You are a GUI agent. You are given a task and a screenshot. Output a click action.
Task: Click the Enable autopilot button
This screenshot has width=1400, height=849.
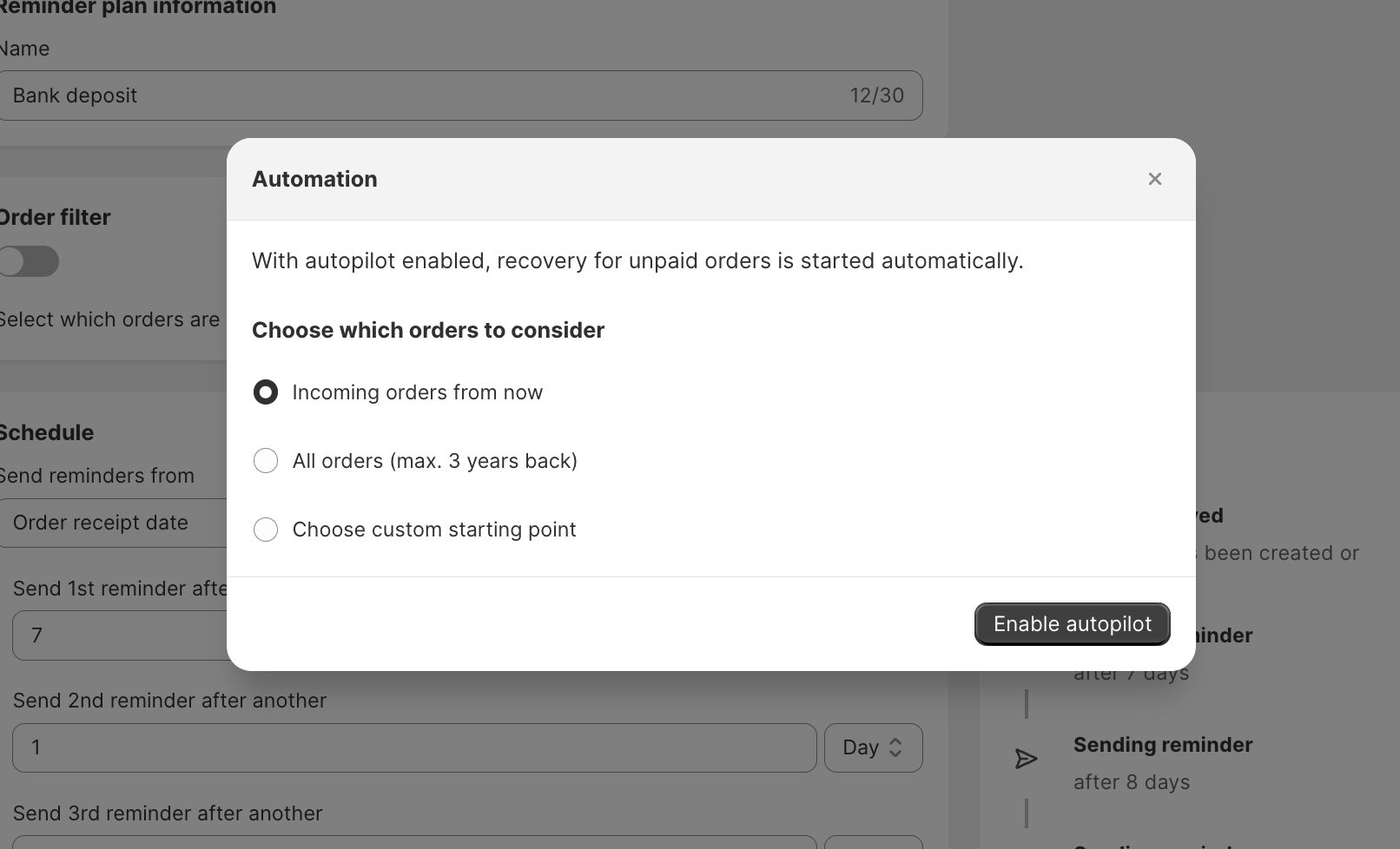point(1072,624)
